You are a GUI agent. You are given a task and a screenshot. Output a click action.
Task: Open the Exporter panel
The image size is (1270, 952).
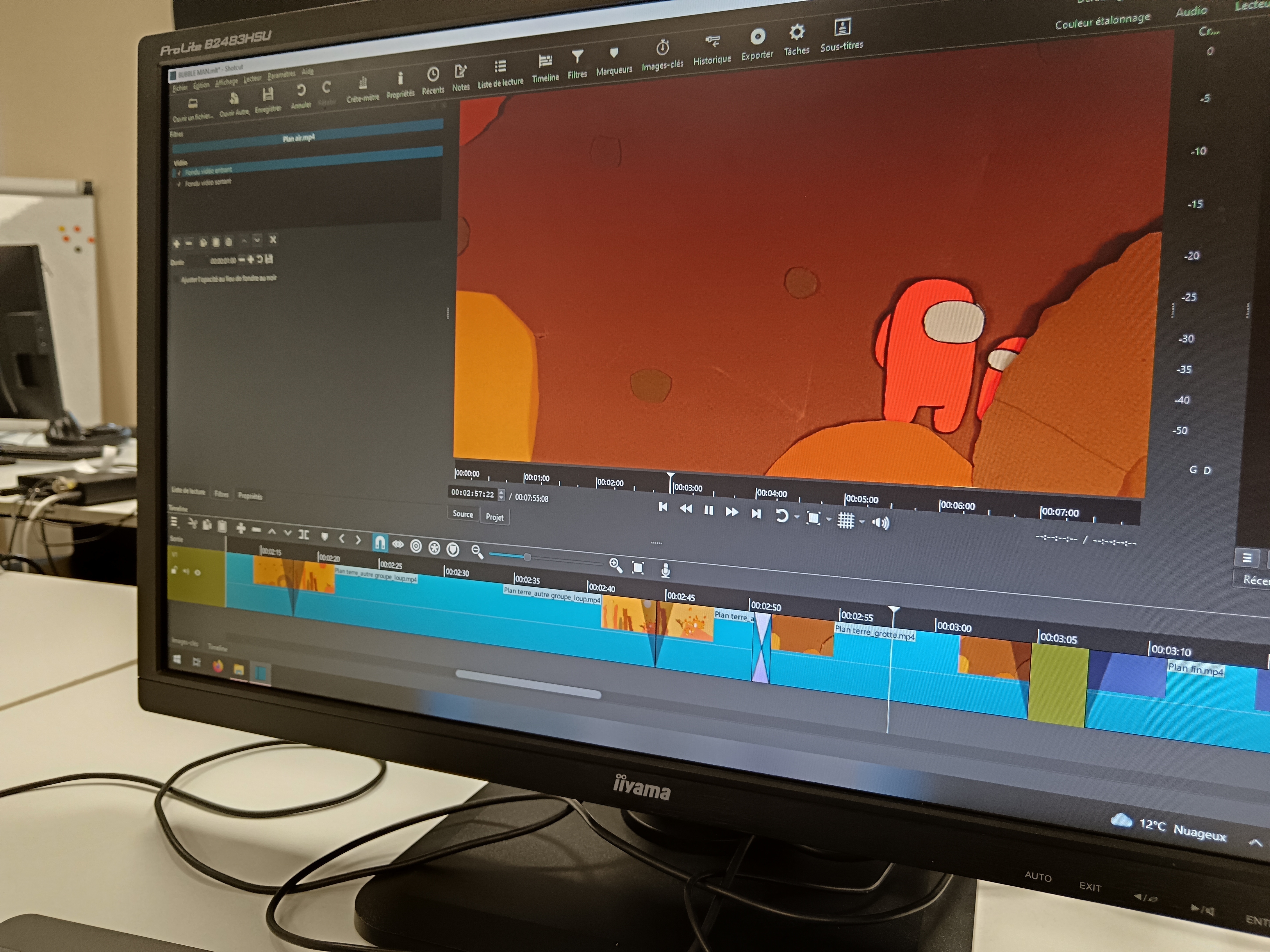coord(757,37)
